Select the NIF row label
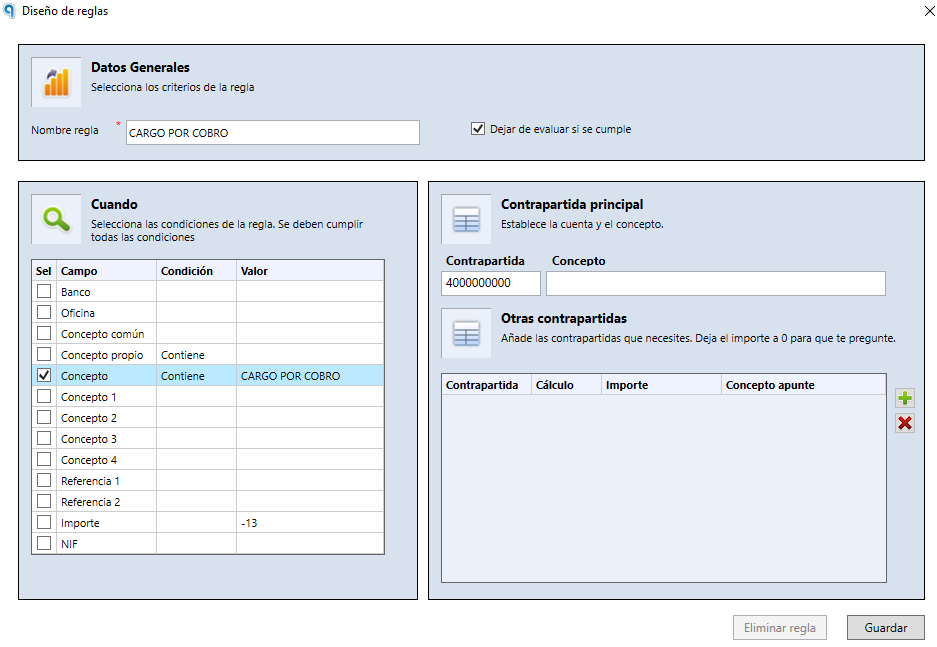The width and height of the screenshot is (937, 647). tap(69, 544)
